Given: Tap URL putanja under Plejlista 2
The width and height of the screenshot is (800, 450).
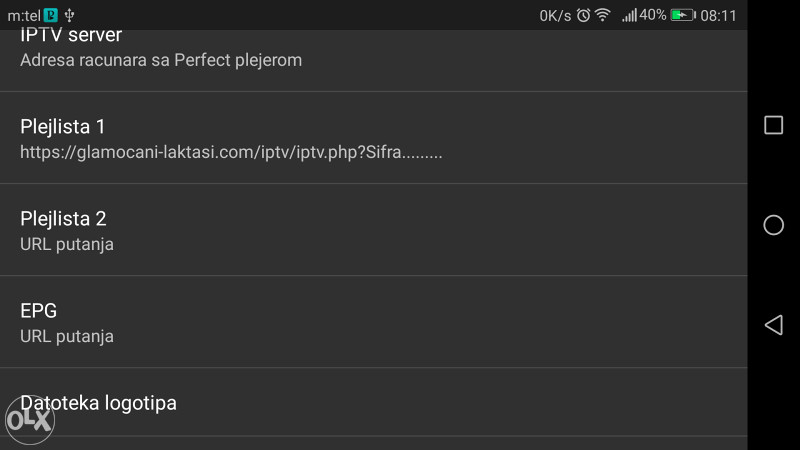Looking at the screenshot, I should pyautogui.click(x=67, y=244).
